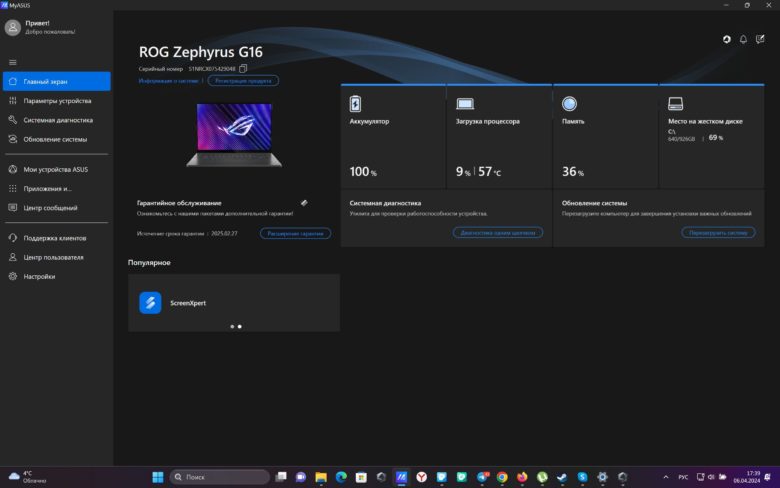This screenshot has height=488, width=780.
Task: Go to Системная диагностика in the sidebar
Action: click(57, 120)
